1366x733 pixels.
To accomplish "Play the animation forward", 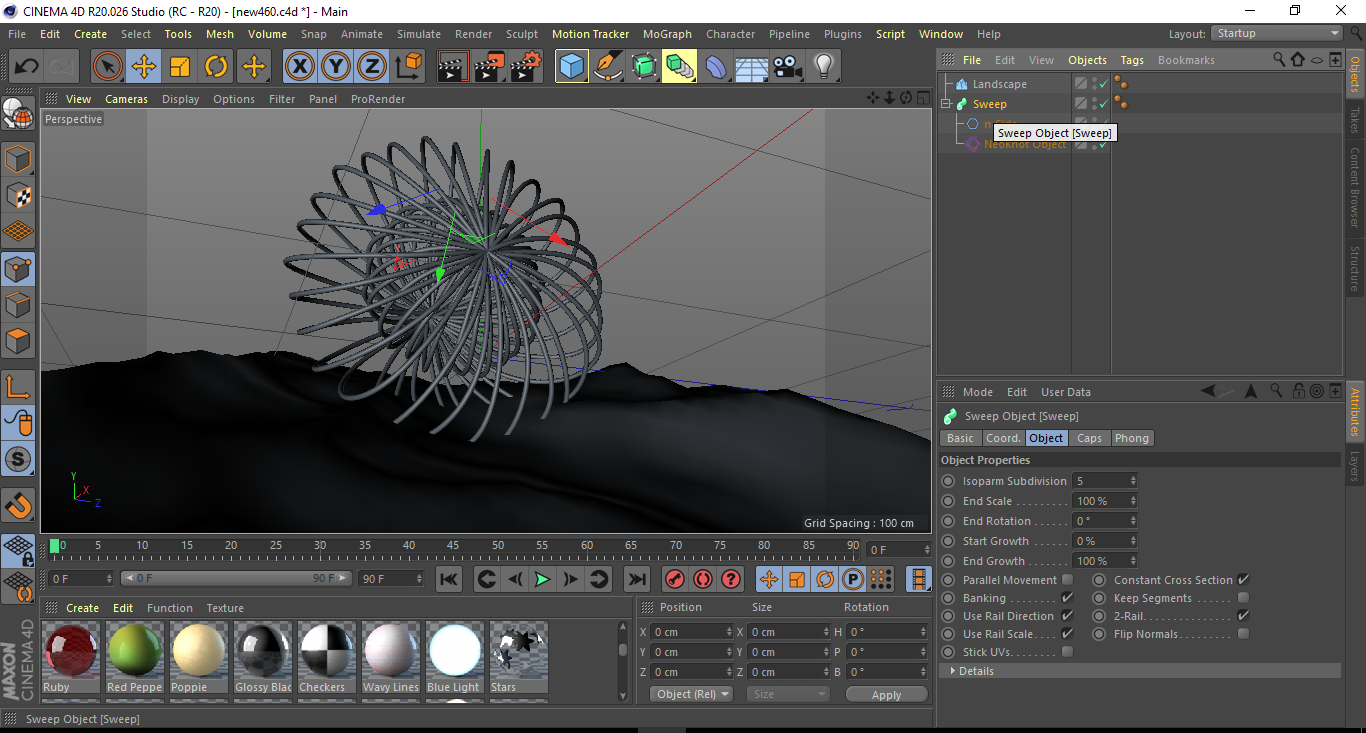I will (x=542, y=579).
